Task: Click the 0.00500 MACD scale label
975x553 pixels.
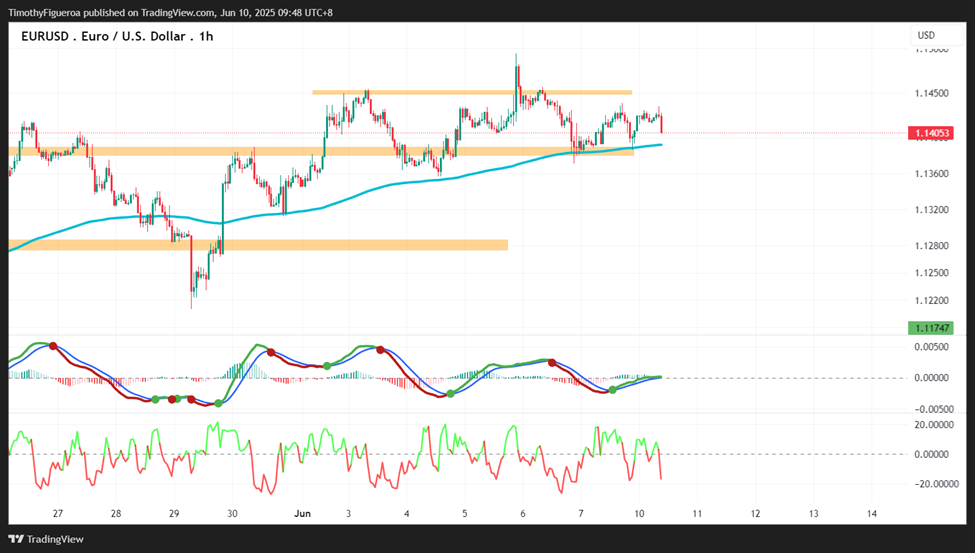Action: tap(931, 347)
